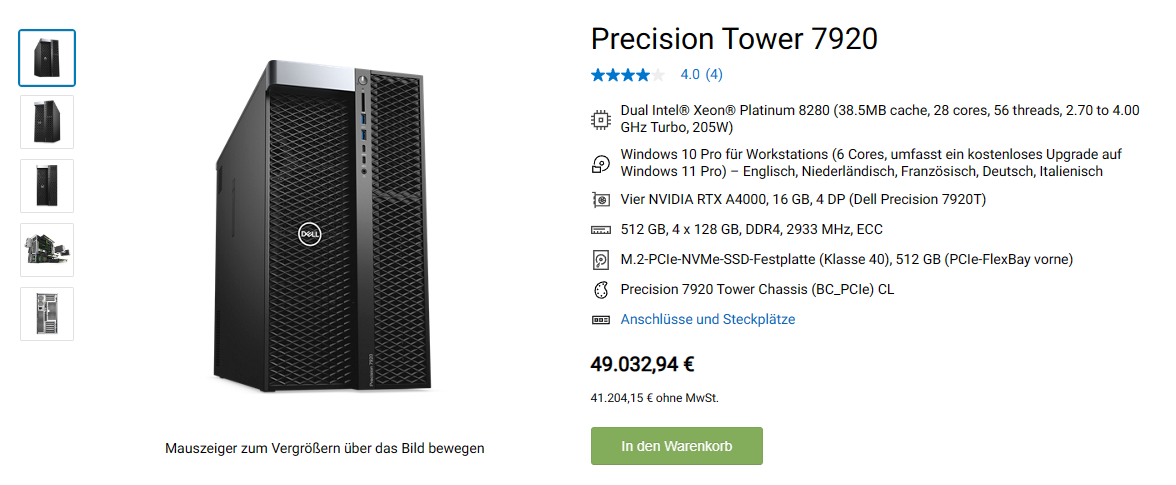Show the fifth rear-view tower thumbnail
The width and height of the screenshot is (1176, 485).
tap(47, 314)
